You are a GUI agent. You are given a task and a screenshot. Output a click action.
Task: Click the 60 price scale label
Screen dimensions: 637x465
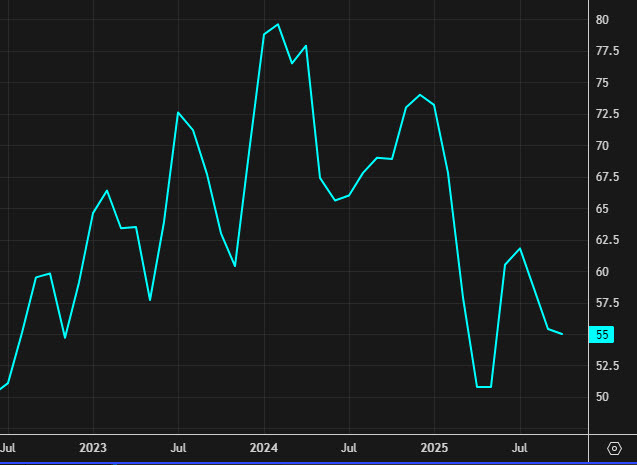tap(602, 272)
